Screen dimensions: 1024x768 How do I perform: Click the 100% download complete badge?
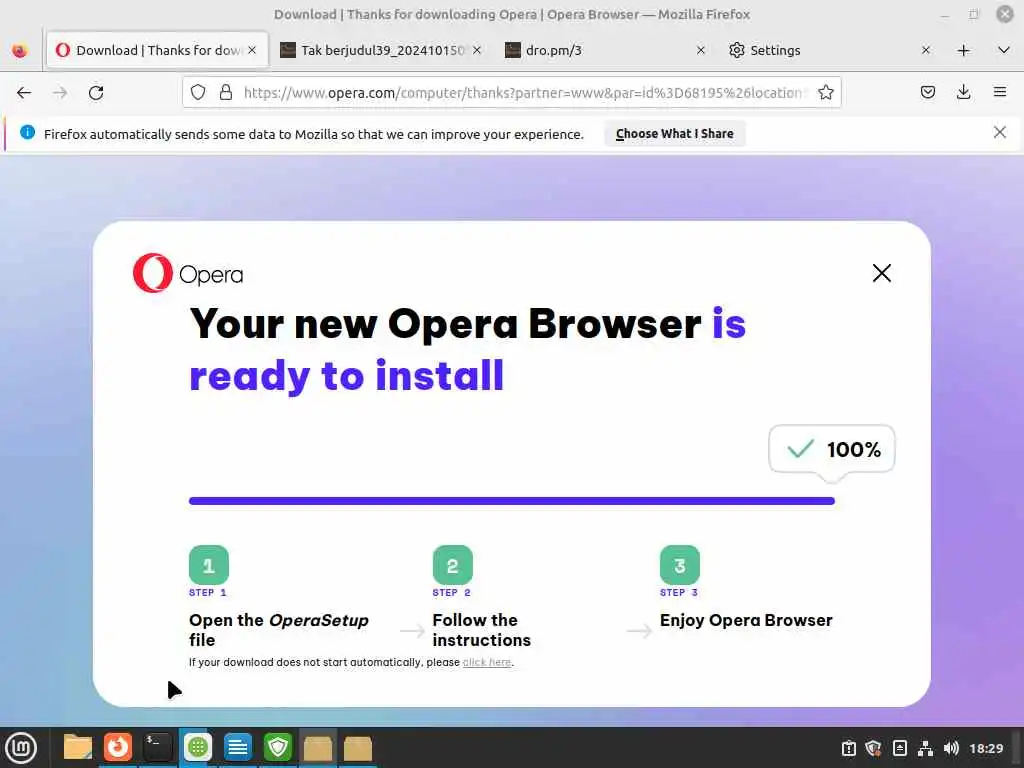point(832,449)
